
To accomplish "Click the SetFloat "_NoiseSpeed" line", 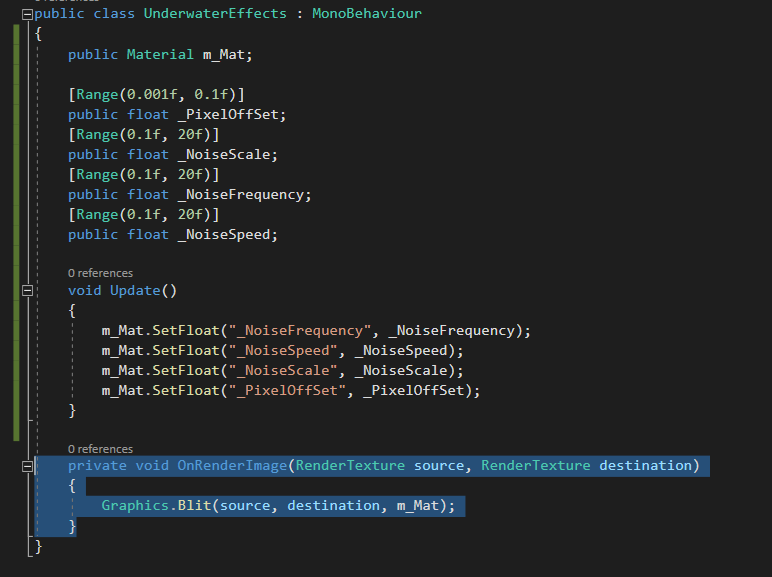I will point(283,351).
